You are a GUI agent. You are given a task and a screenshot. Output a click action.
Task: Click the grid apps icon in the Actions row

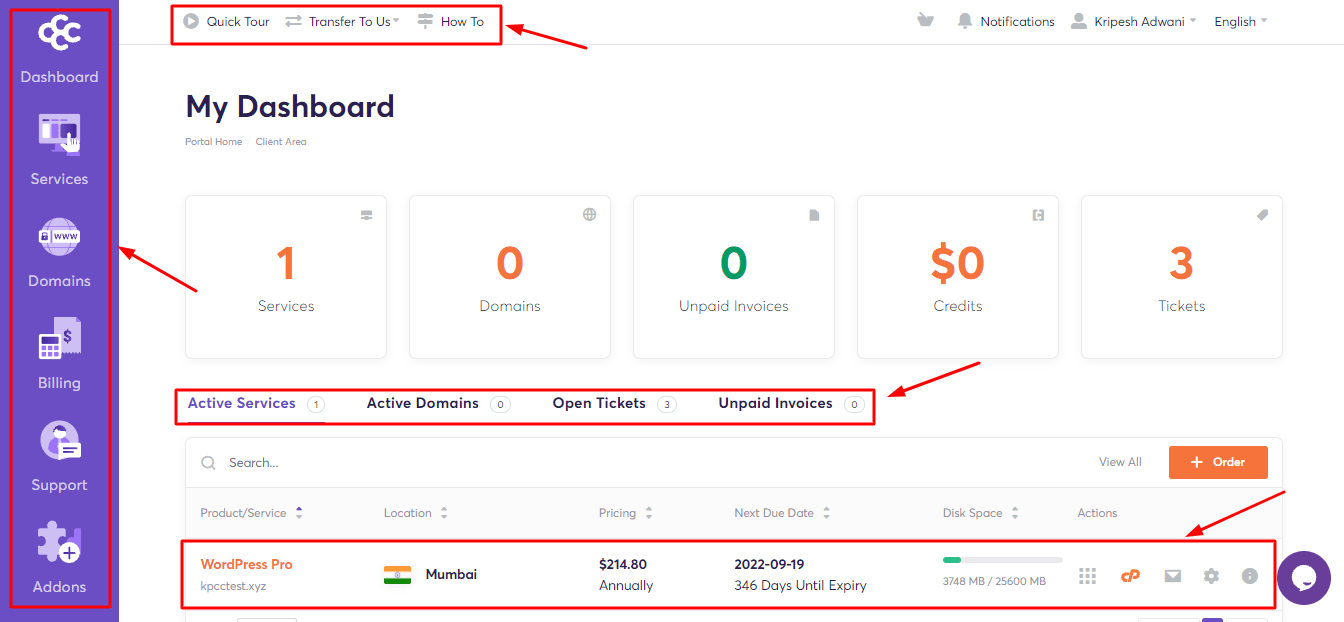(1087, 575)
